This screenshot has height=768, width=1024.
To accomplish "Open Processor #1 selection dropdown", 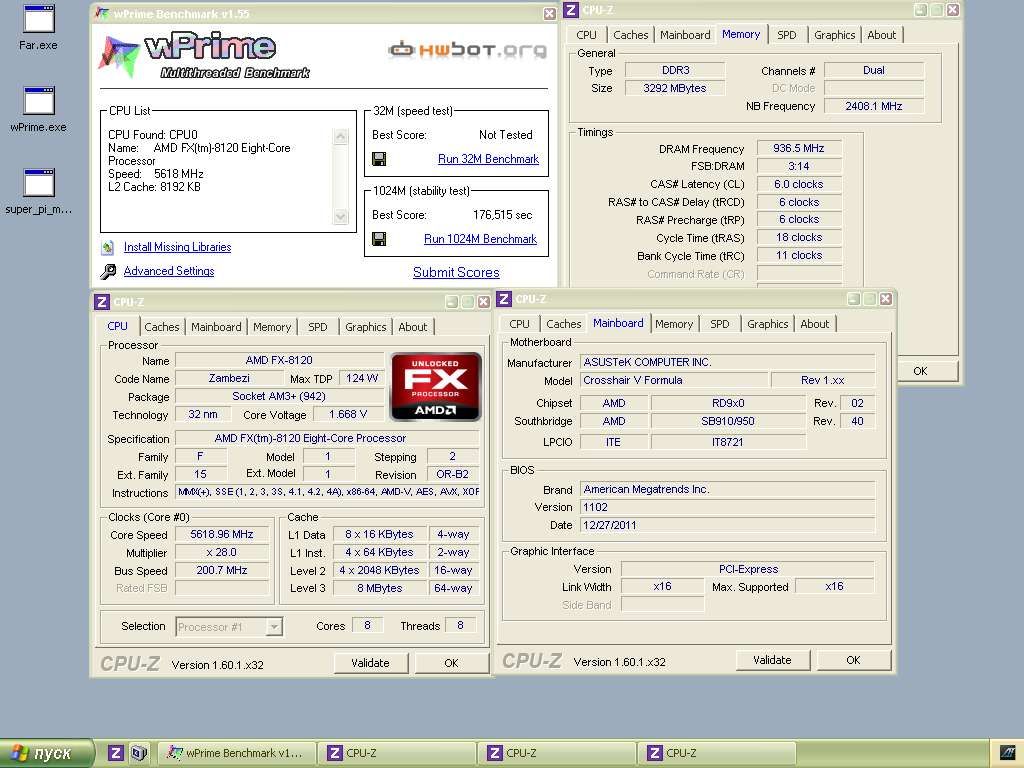I will tap(229, 627).
